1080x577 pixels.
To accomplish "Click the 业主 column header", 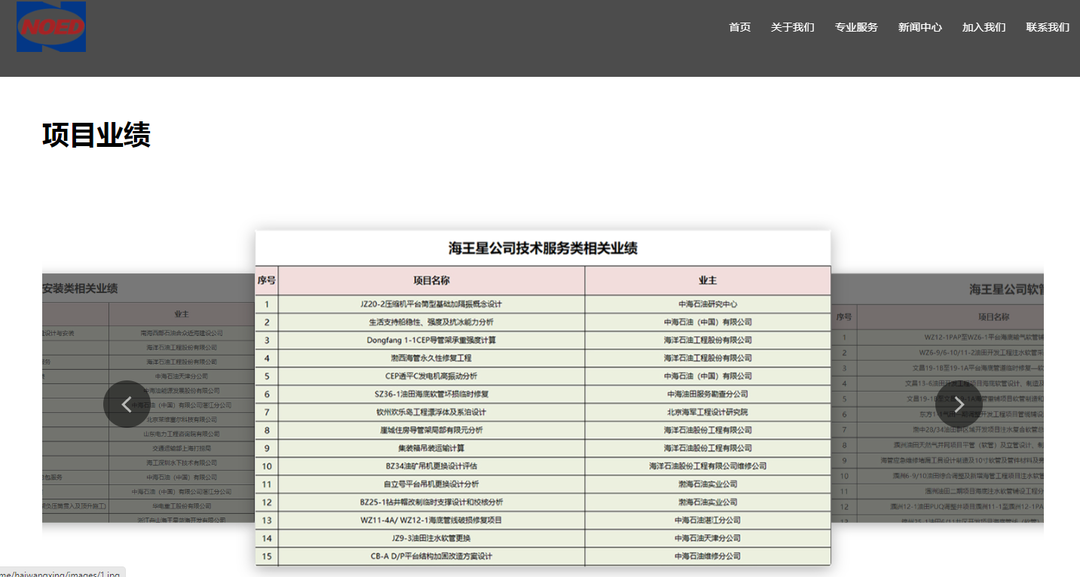I will pos(707,281).
